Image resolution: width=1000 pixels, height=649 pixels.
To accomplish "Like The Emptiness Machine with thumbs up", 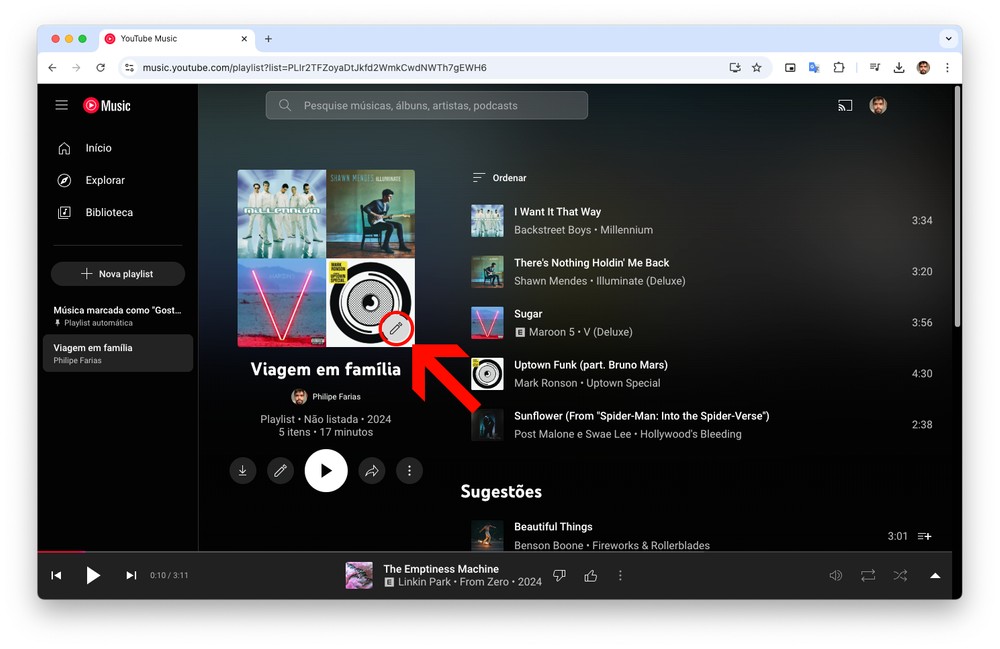I will [x=591, y=576].
